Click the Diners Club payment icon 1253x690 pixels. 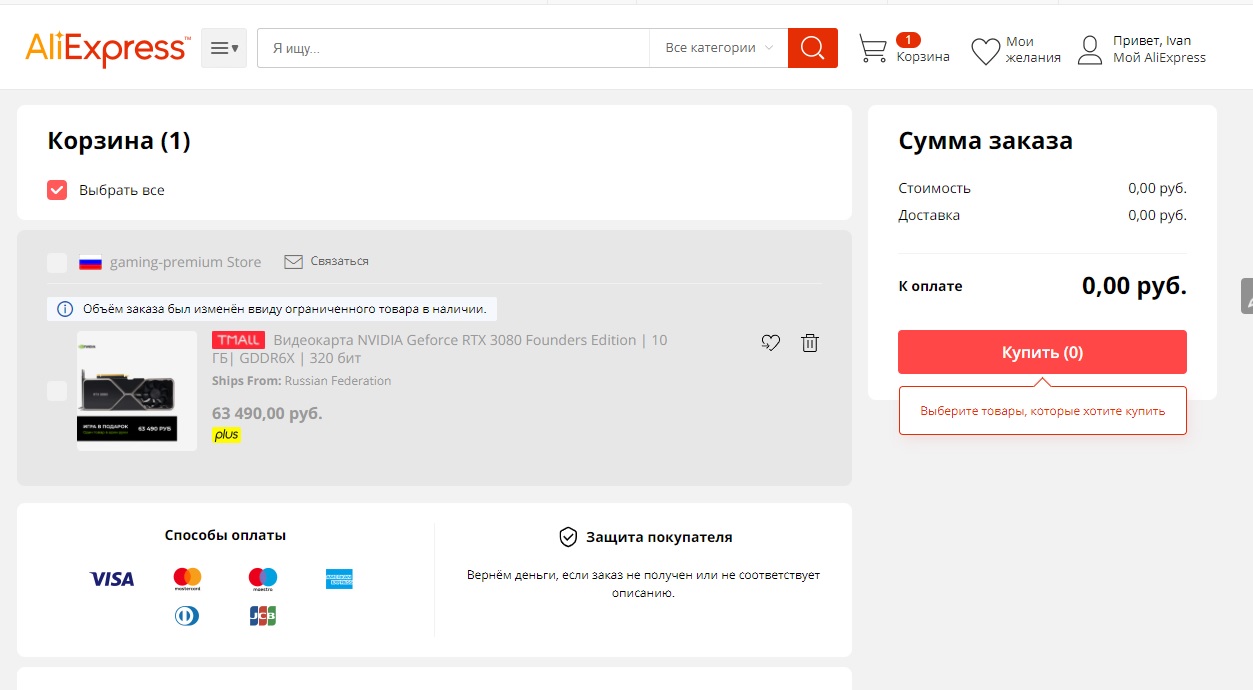pyautogui.click(x=187, y=616)
